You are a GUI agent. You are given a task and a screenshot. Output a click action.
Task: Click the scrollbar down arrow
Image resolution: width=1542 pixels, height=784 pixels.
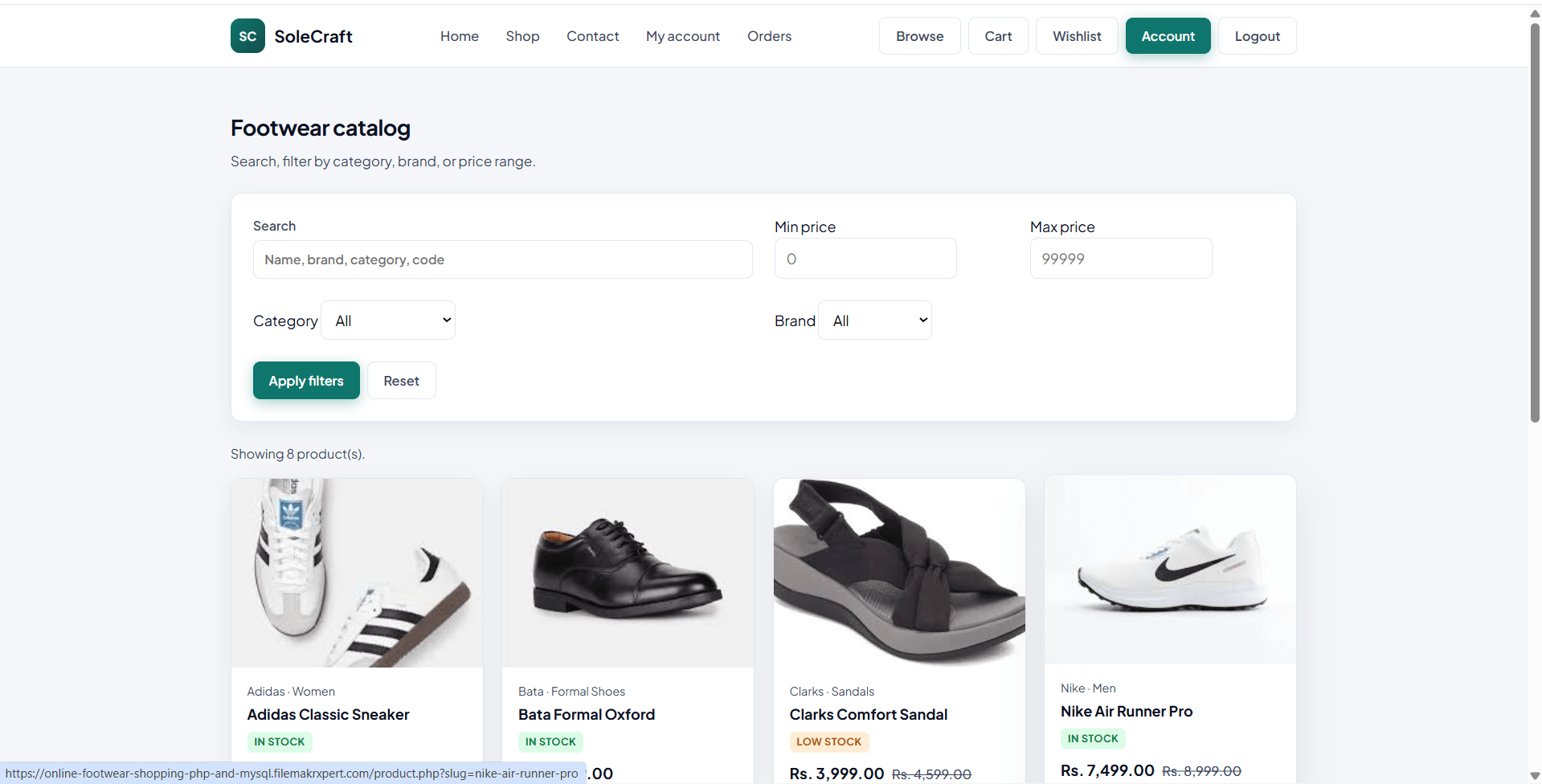click(x=1535, y=776)
